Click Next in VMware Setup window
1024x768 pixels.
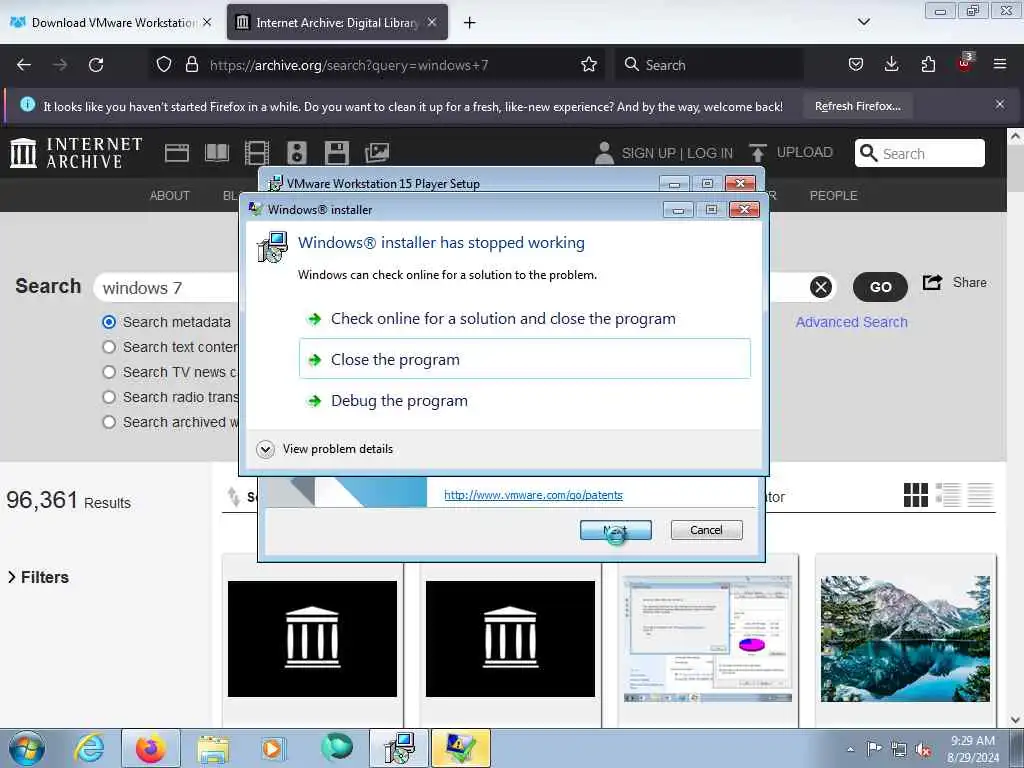(615, 530)
